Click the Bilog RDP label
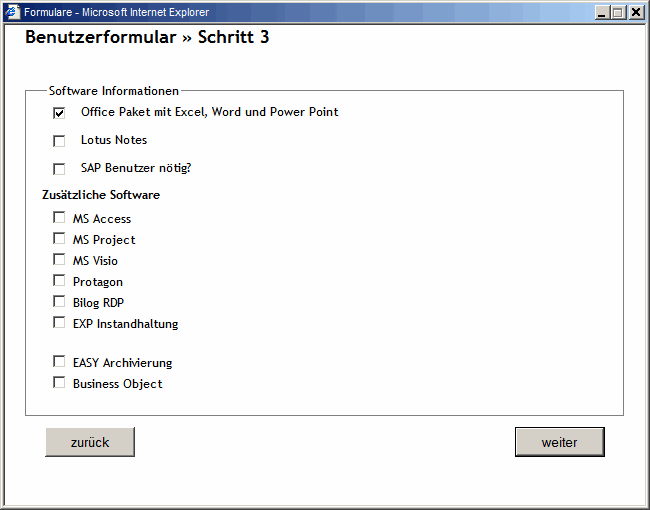This screenshot has height=510, width=650. 99,303
